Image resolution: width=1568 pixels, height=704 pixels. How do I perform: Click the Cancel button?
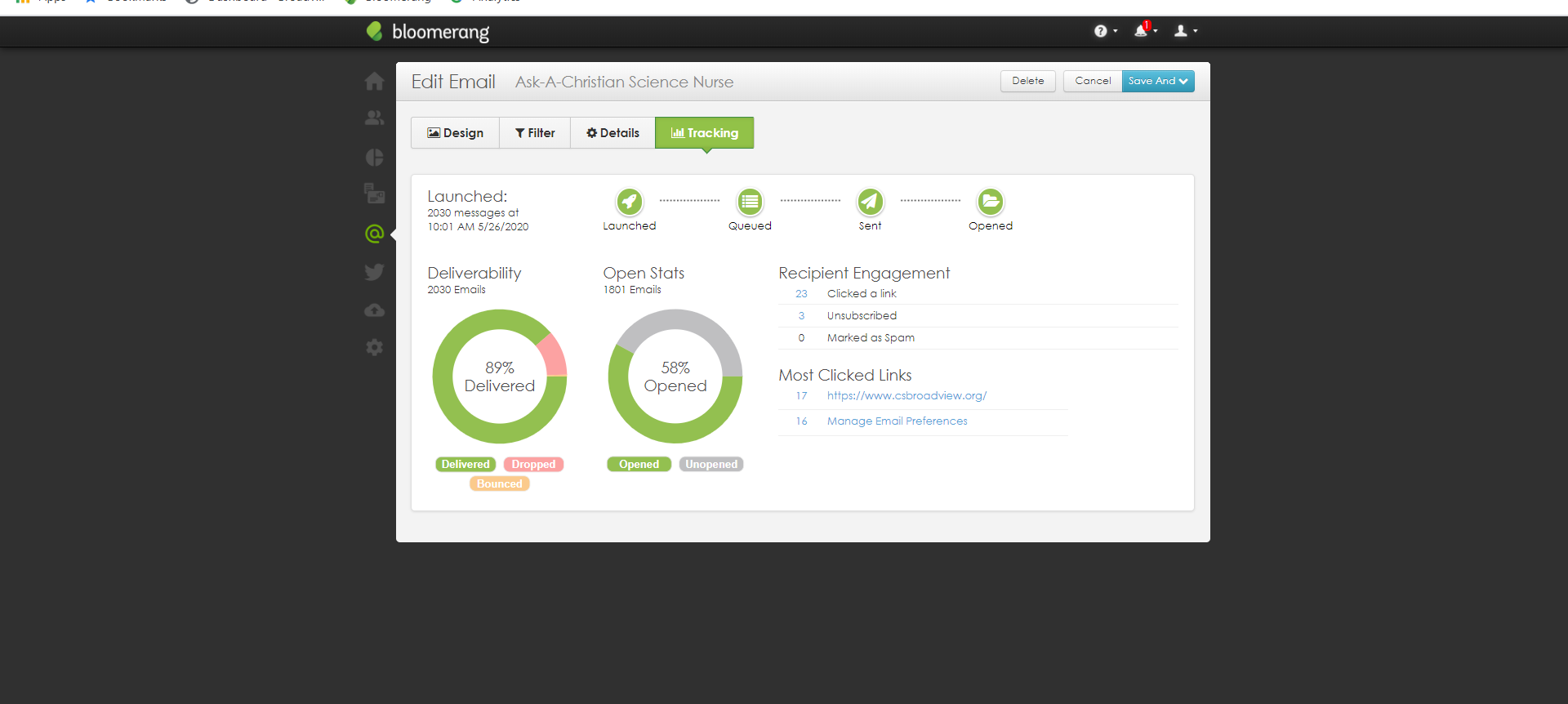(x=1093, y=81)
